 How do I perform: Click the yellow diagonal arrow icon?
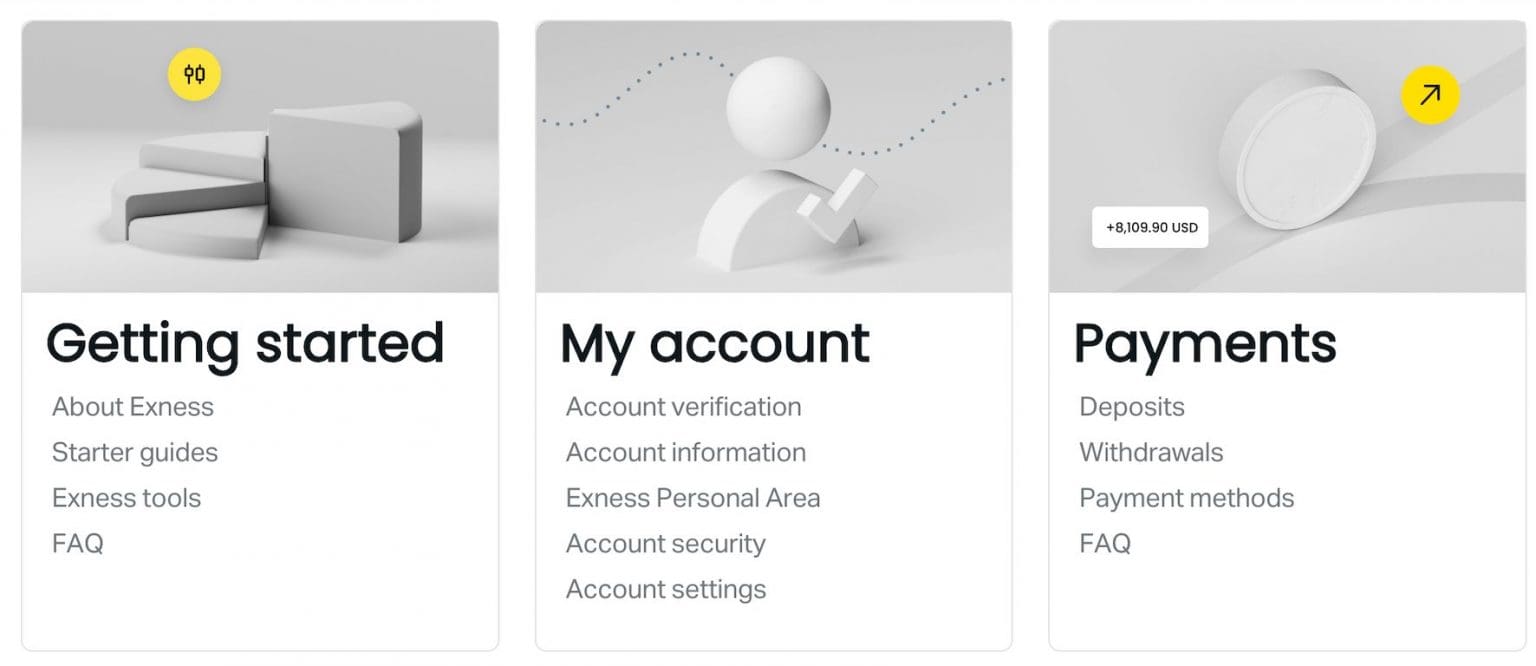coord(1430,95)
